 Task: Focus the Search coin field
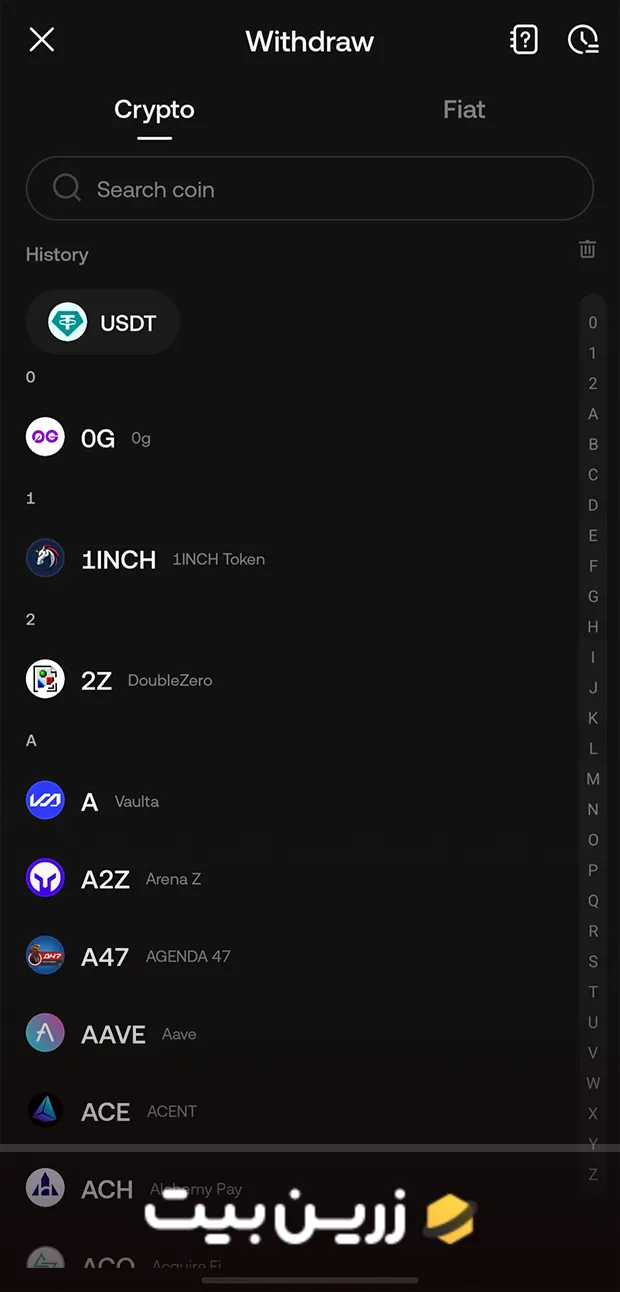pos(310,189)
